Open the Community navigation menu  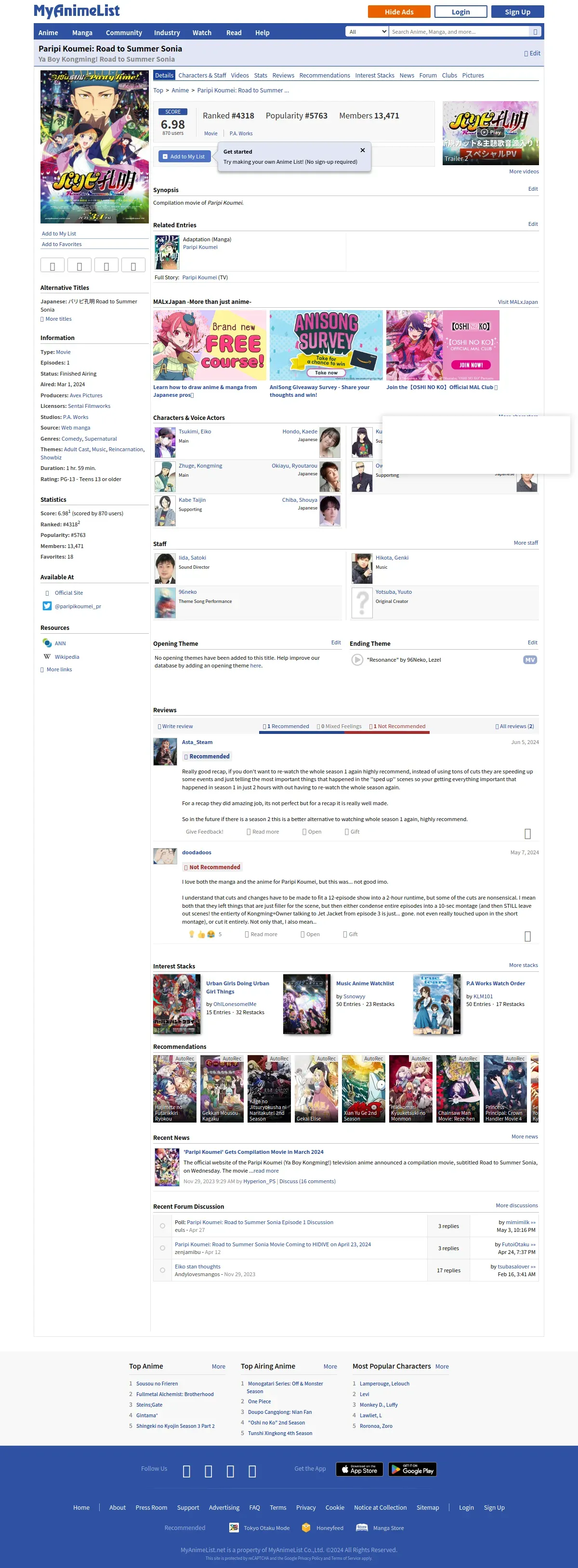pos(124,33)
